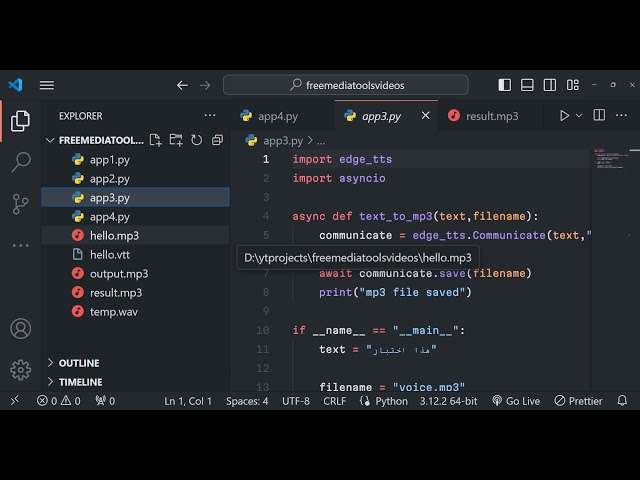640x480 pixels.
Task: Select hello.vtt in the file tree
Action: (110, 255)
